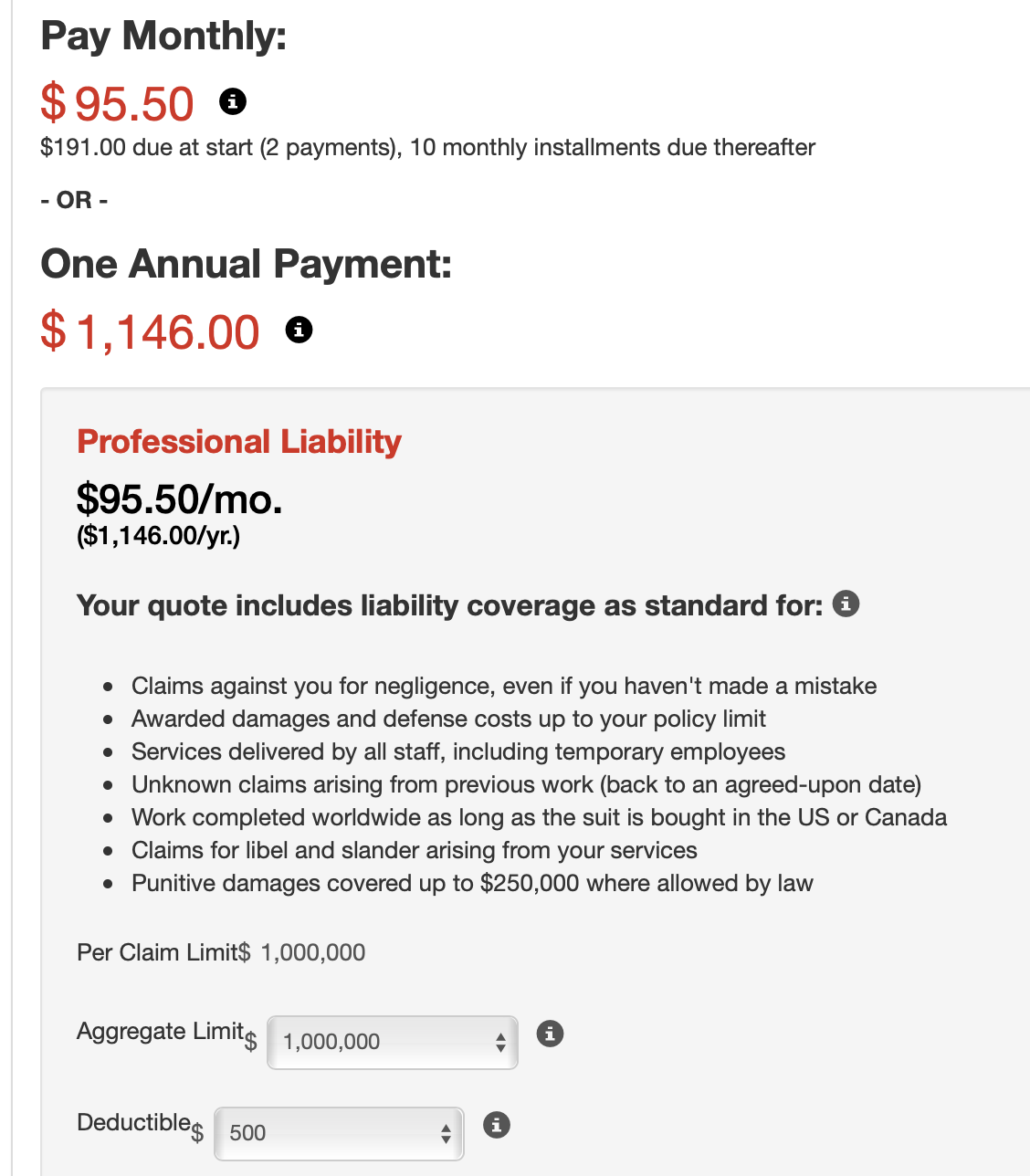This screenshot has width=1030, height=1176.
Task: Click the red $1,146.00 annual price
Action: [x=151, y=331]
